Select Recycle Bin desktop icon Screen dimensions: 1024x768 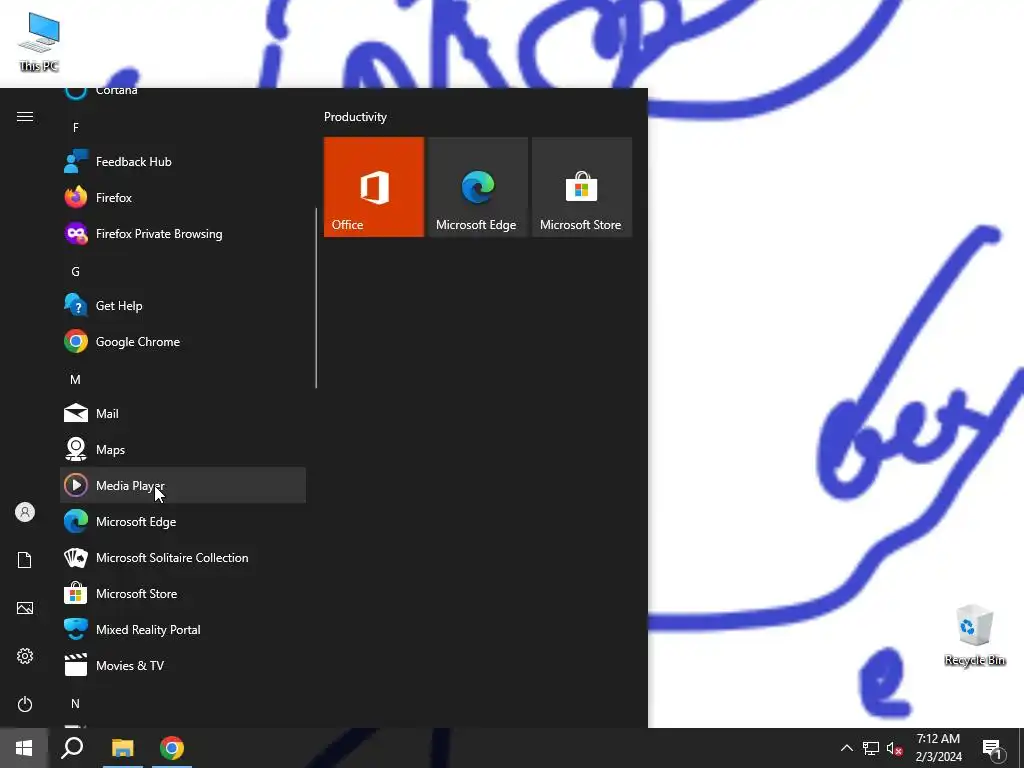click(974, 635)
